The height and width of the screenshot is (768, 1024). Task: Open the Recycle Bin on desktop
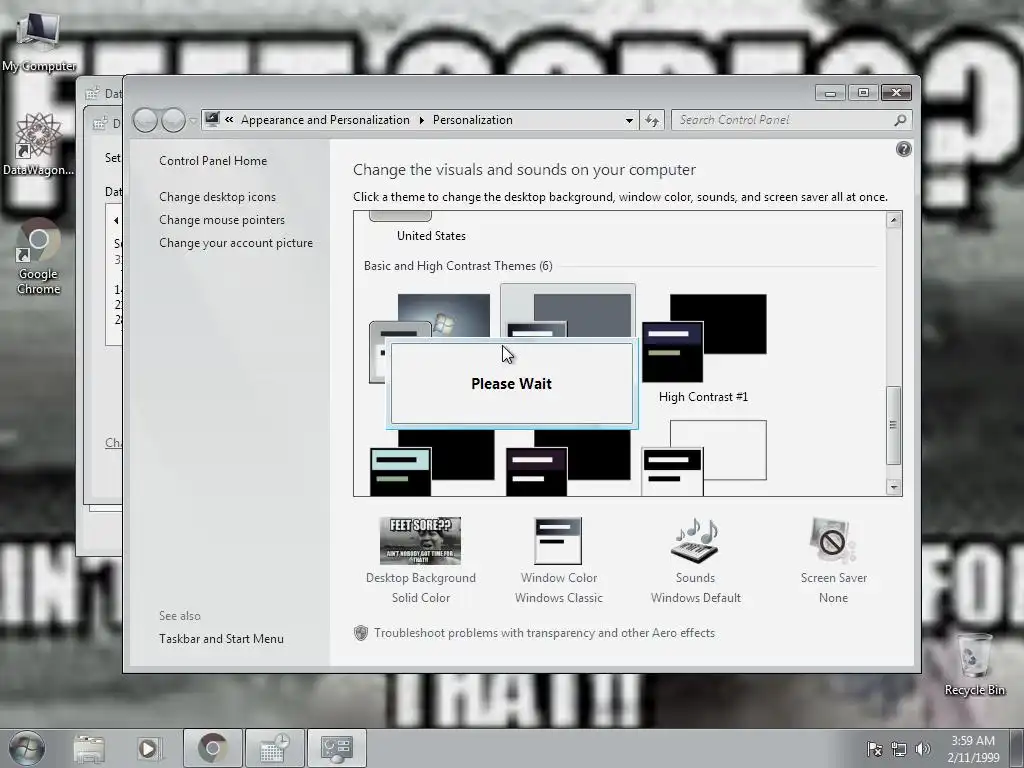[974, 664]
